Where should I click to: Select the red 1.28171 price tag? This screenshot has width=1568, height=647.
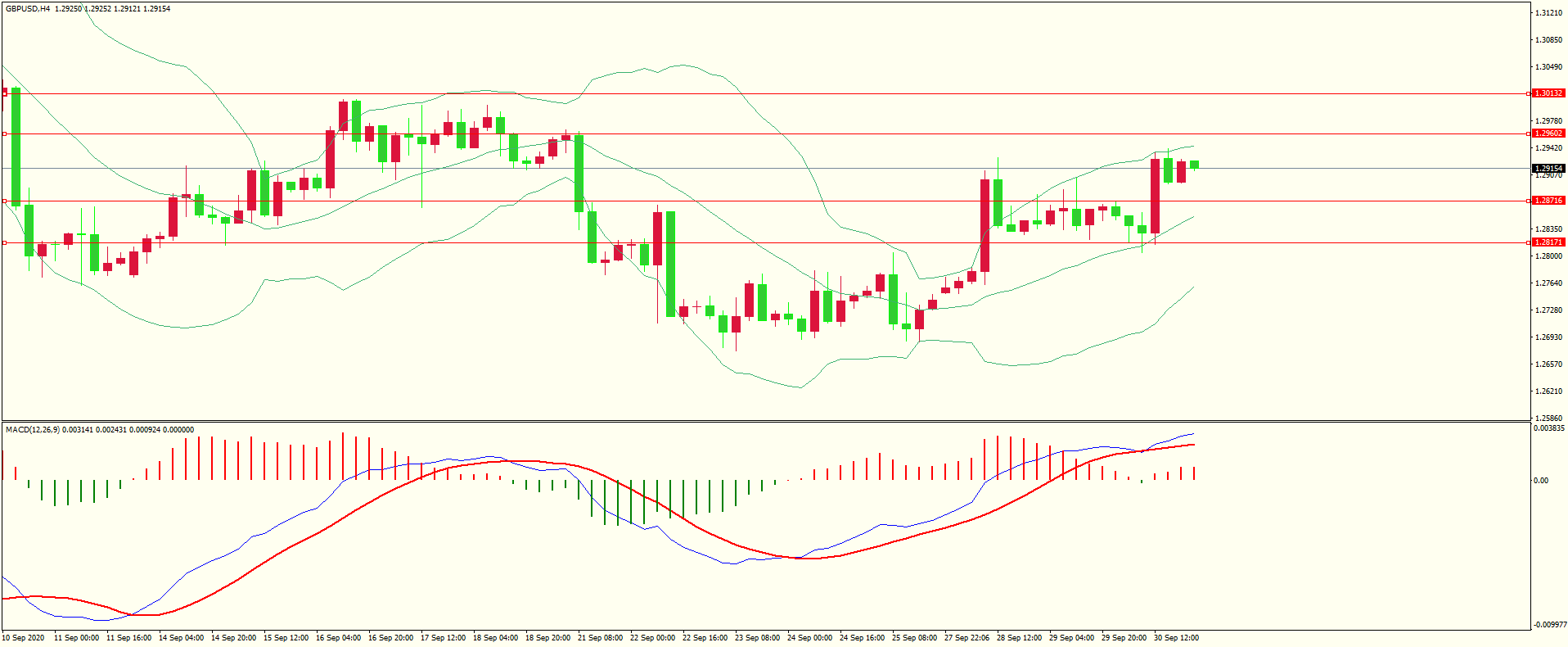(1548, 242)
